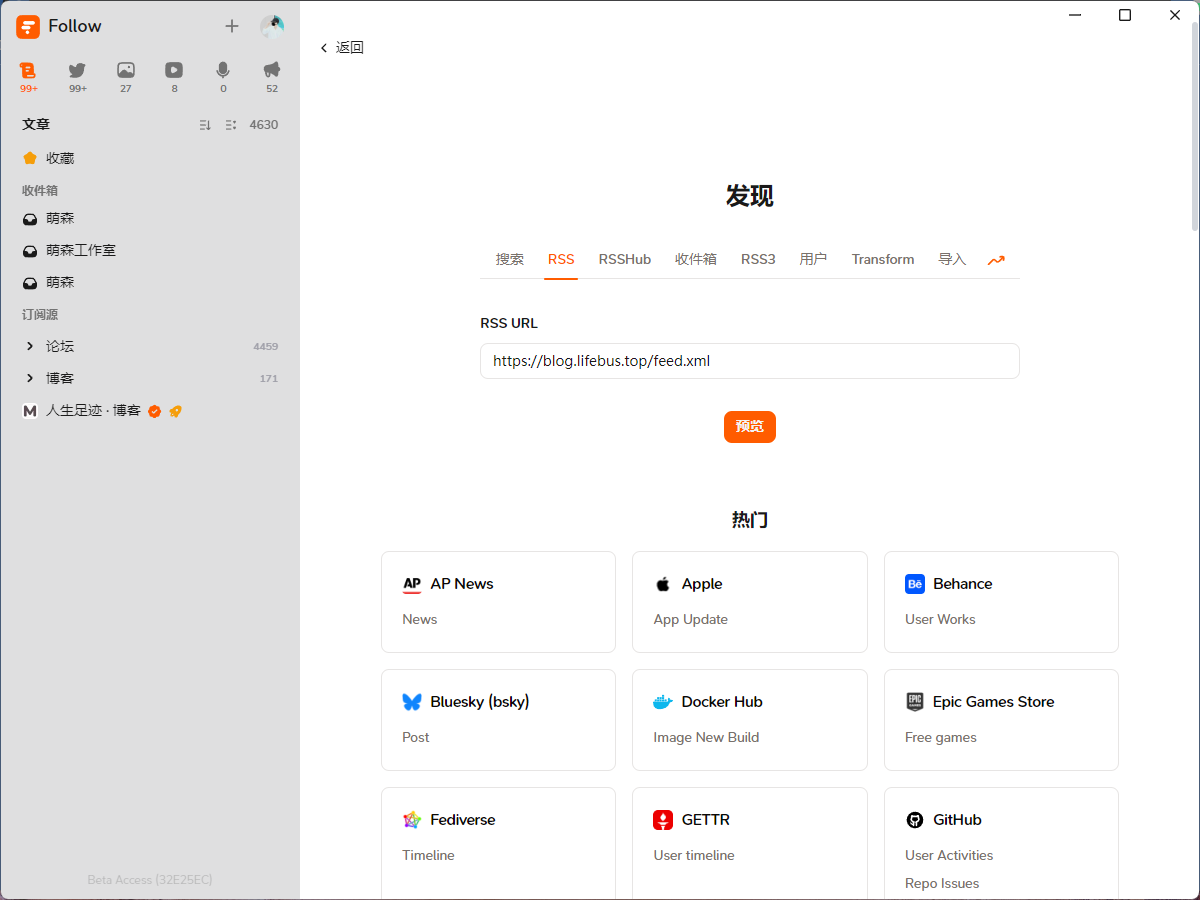Switch to the Twitter social media view

77,71
